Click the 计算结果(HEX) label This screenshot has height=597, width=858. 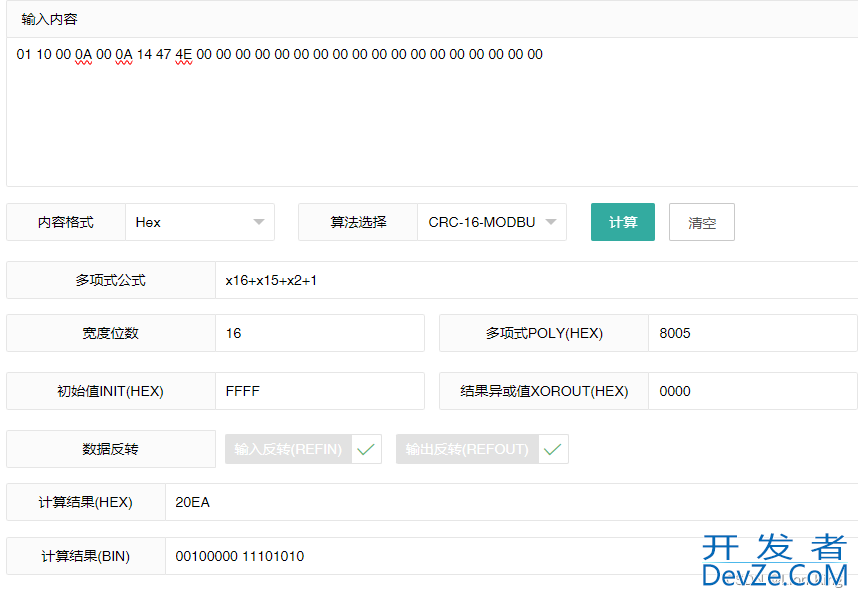(x=85, y=502)
